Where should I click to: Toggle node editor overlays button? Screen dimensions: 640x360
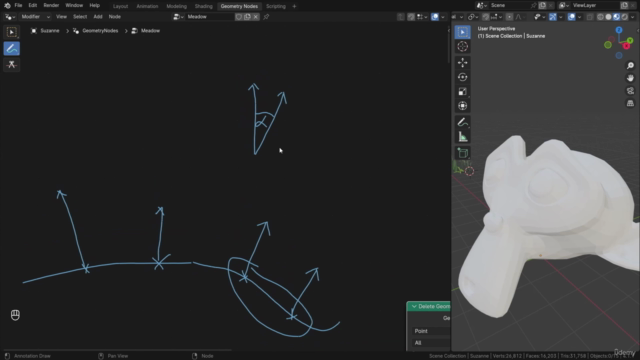click(x=435, y=17)
